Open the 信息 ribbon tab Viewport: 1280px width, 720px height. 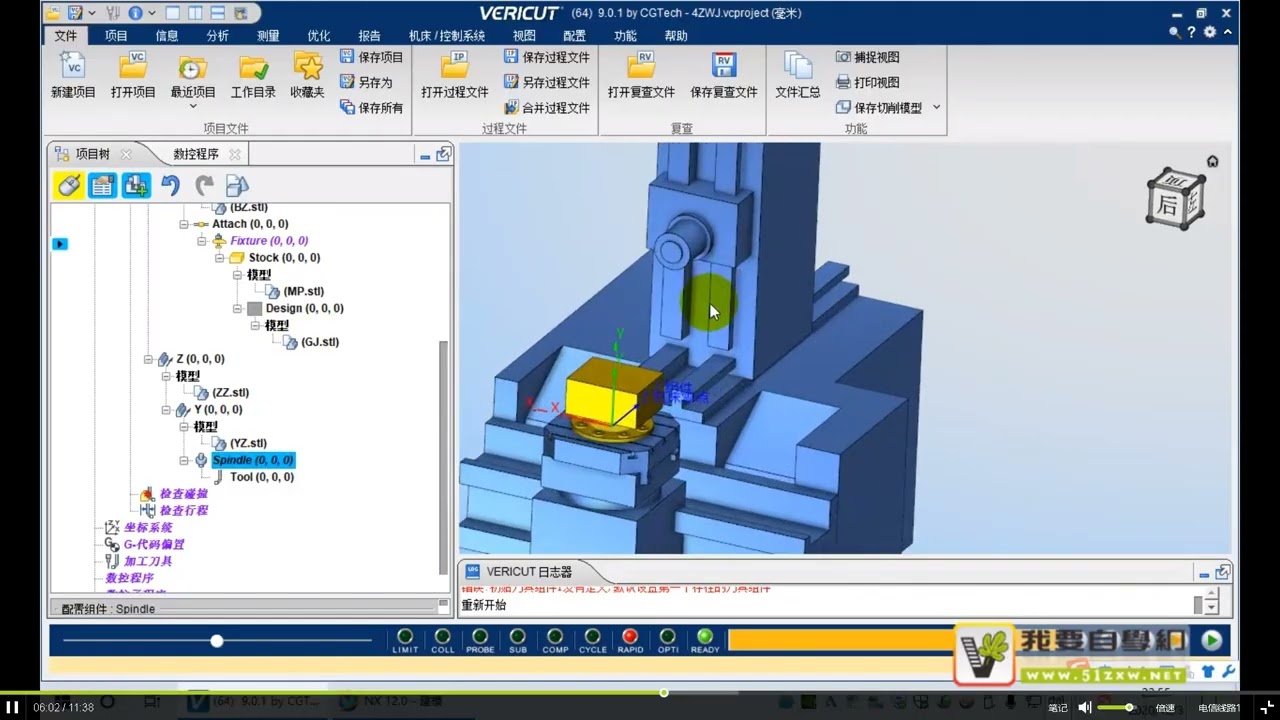pyautogui.click(x=167, y=35)
